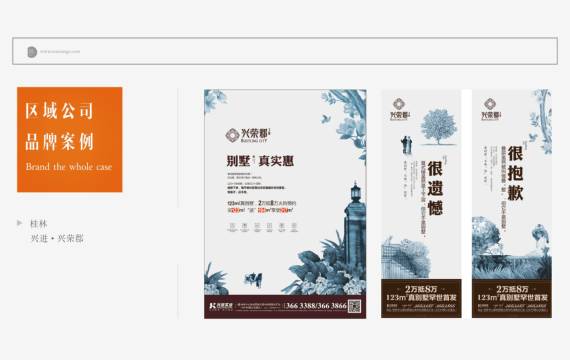Click the phone number 366 3388/366 3866
The image size is (570, 360).
316,306
